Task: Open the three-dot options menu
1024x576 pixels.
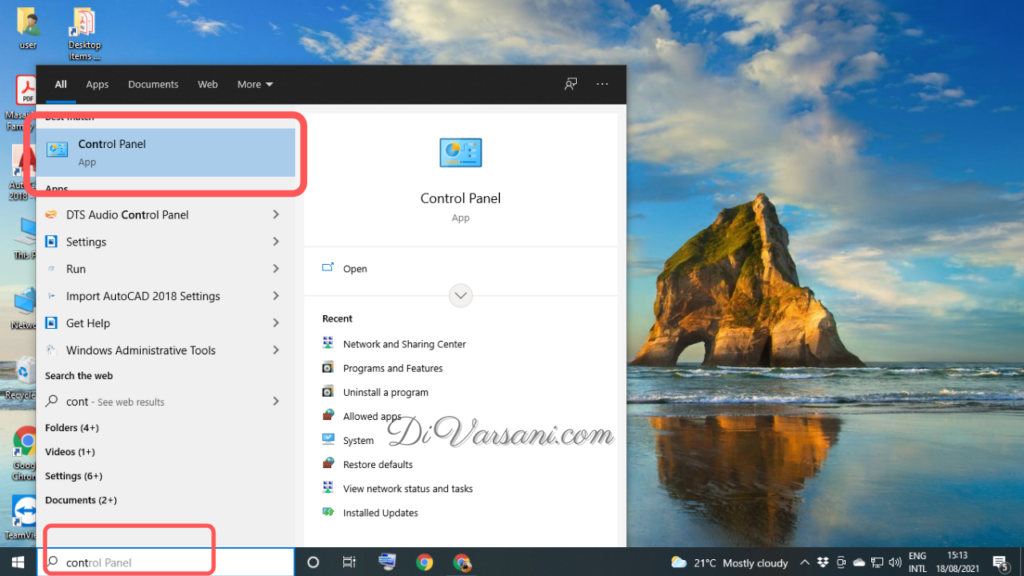Action: click(601, 85)
